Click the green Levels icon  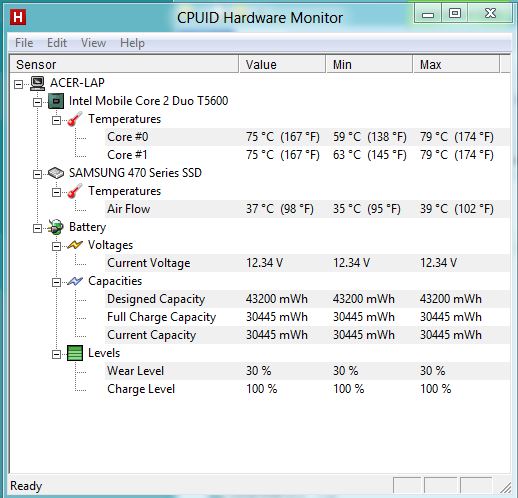[75, 353]
